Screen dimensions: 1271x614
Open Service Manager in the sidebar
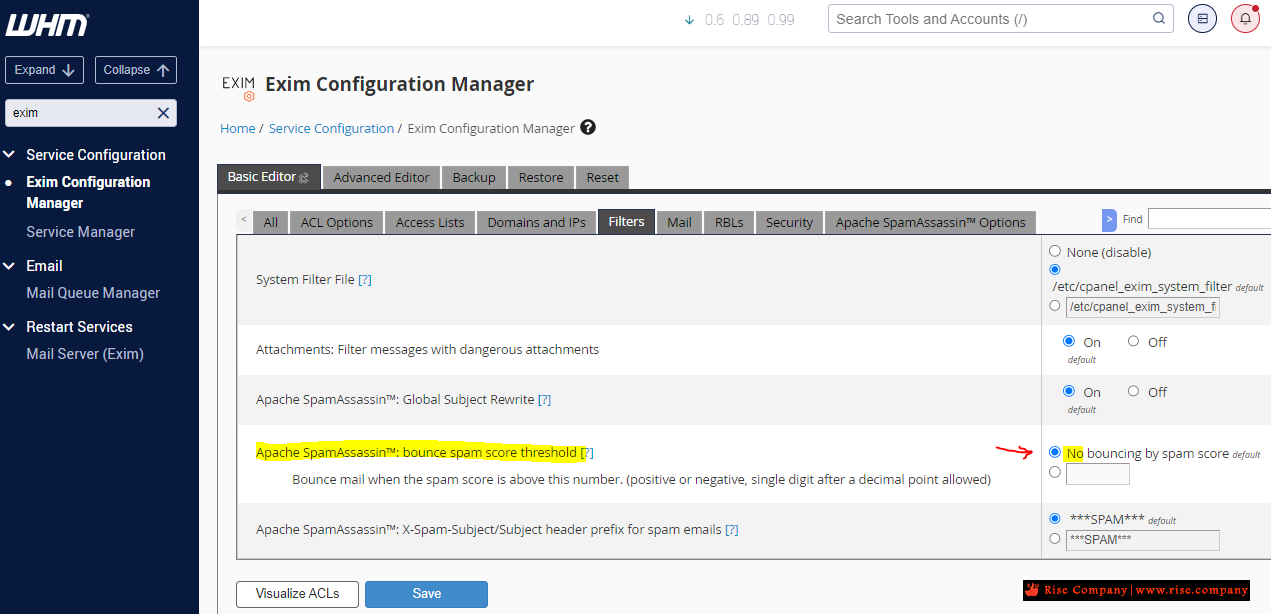[80, 232]
